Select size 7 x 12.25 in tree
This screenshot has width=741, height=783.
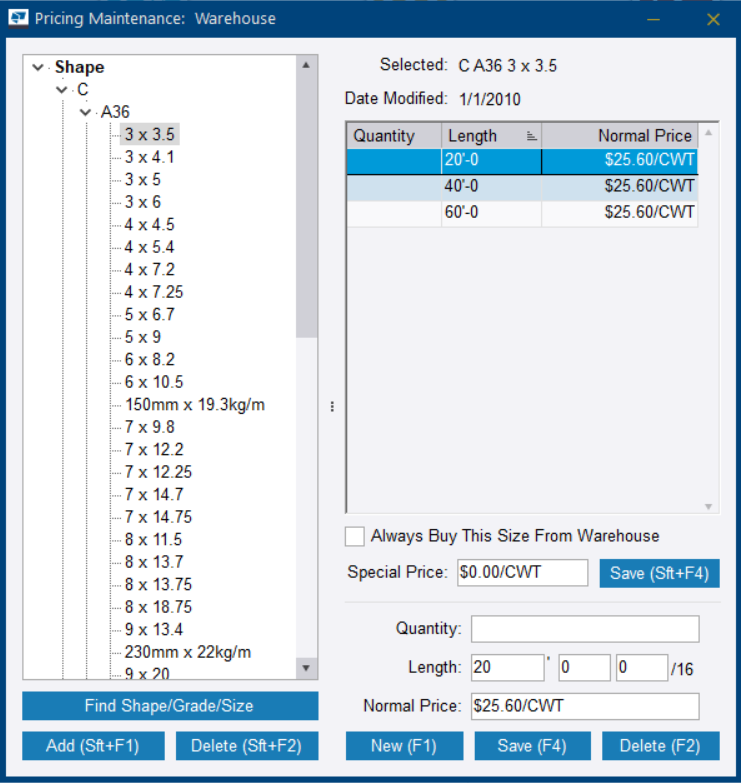[158, 472]
